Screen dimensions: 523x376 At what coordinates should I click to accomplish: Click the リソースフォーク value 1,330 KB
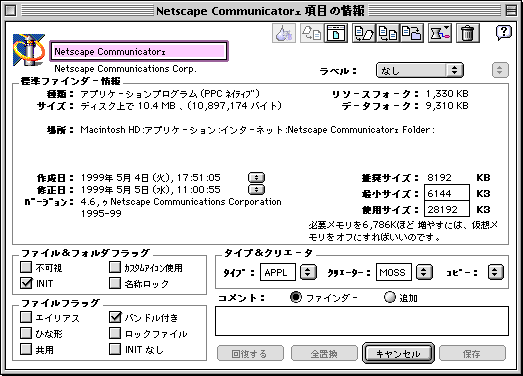click(447, 94)
